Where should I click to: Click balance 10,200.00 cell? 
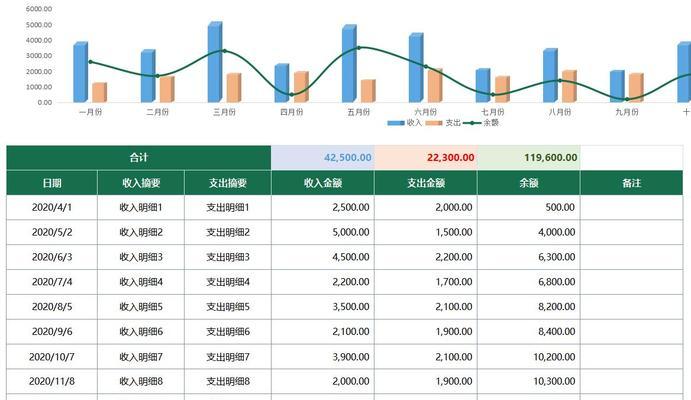(x=529, y=357)
